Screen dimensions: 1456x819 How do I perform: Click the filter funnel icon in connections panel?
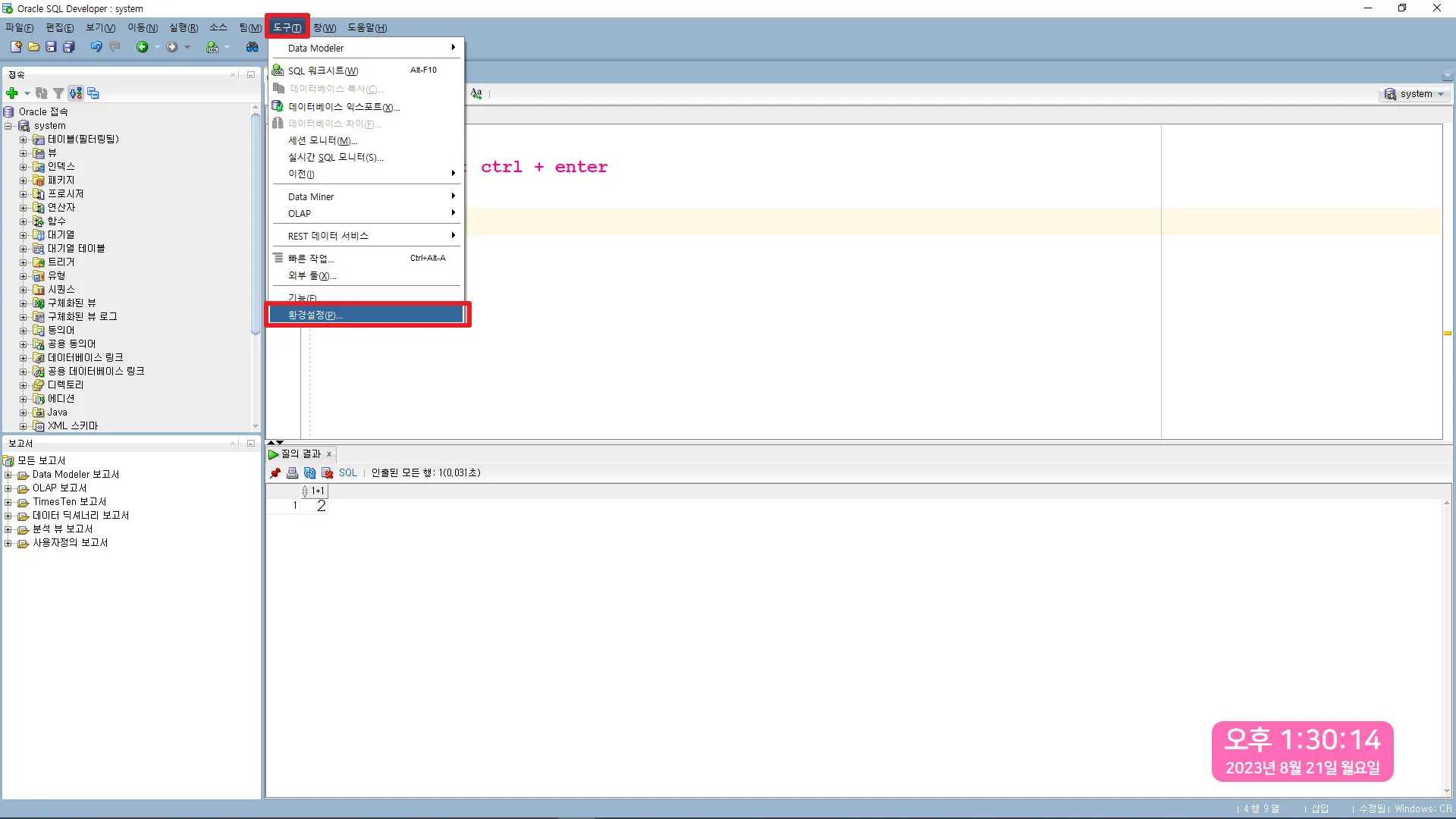(x=58, y=93)
